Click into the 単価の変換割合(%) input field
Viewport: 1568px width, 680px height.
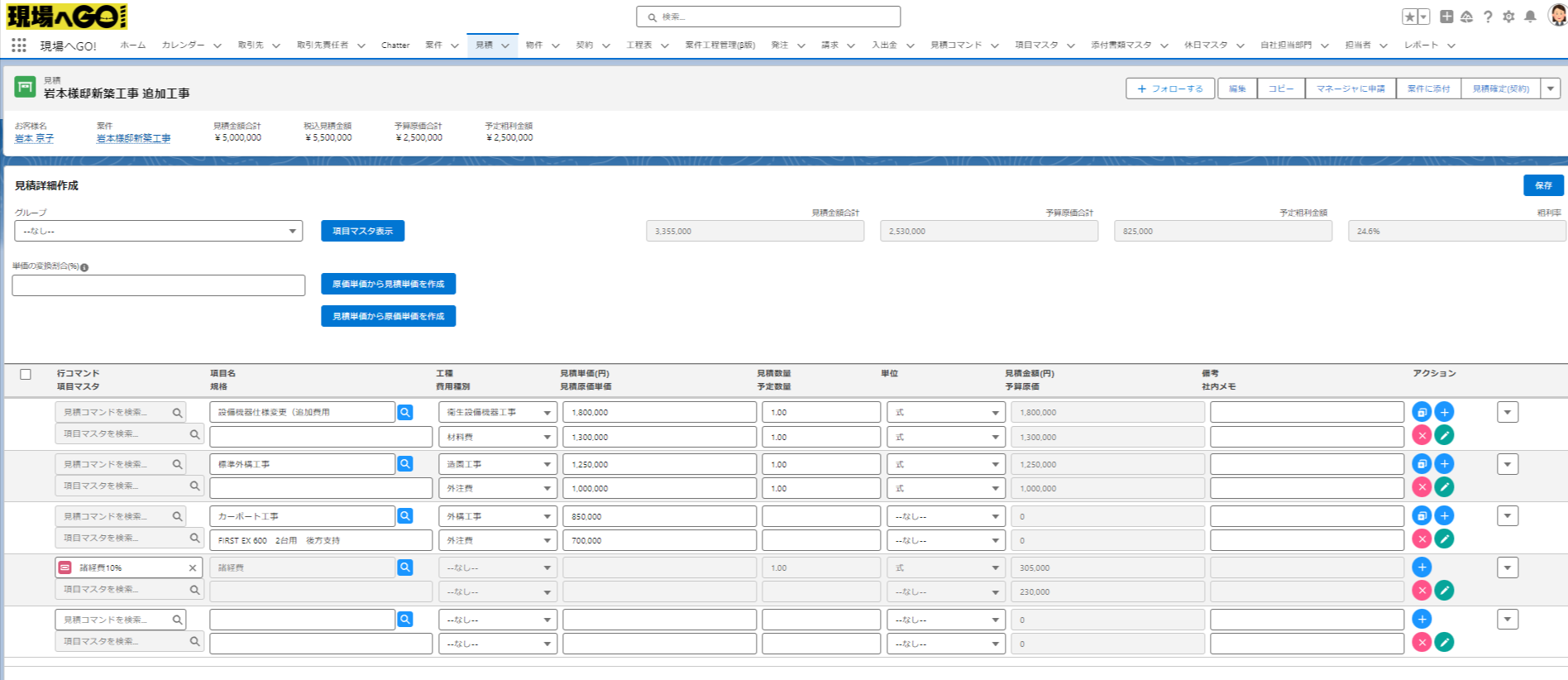(159, 285)
